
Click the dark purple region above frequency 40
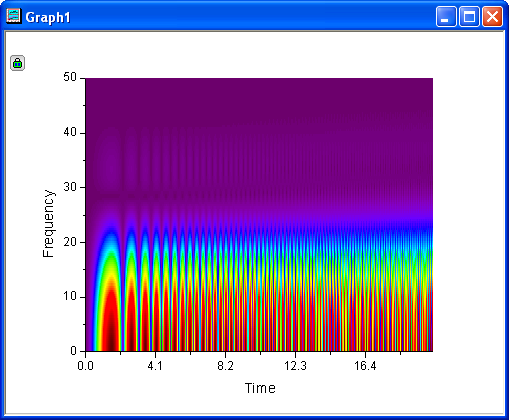point(259,102)
